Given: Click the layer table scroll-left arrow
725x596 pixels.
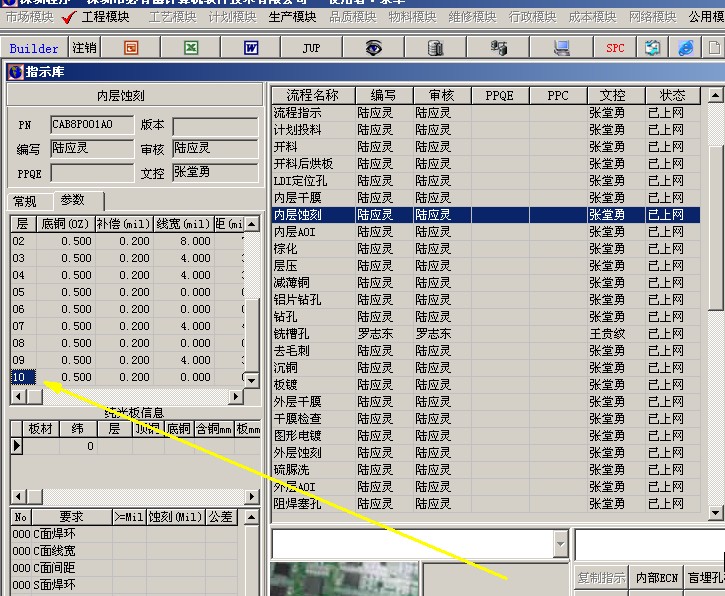Looking at the screenshot, I should tap(18, 396).
